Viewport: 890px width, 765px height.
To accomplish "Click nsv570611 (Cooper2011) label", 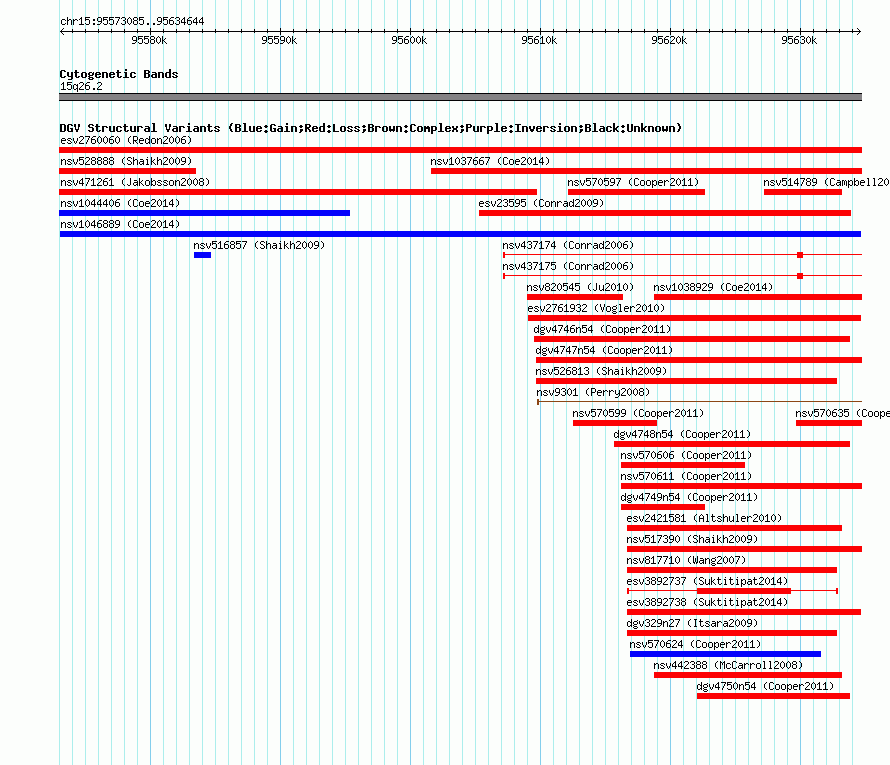I will point(686,476).
